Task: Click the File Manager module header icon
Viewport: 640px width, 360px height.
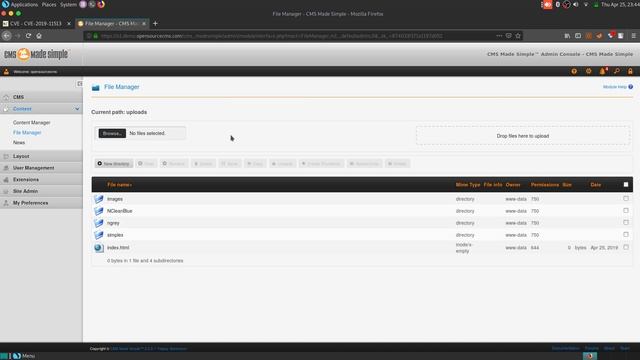Action: pos(96,87)
